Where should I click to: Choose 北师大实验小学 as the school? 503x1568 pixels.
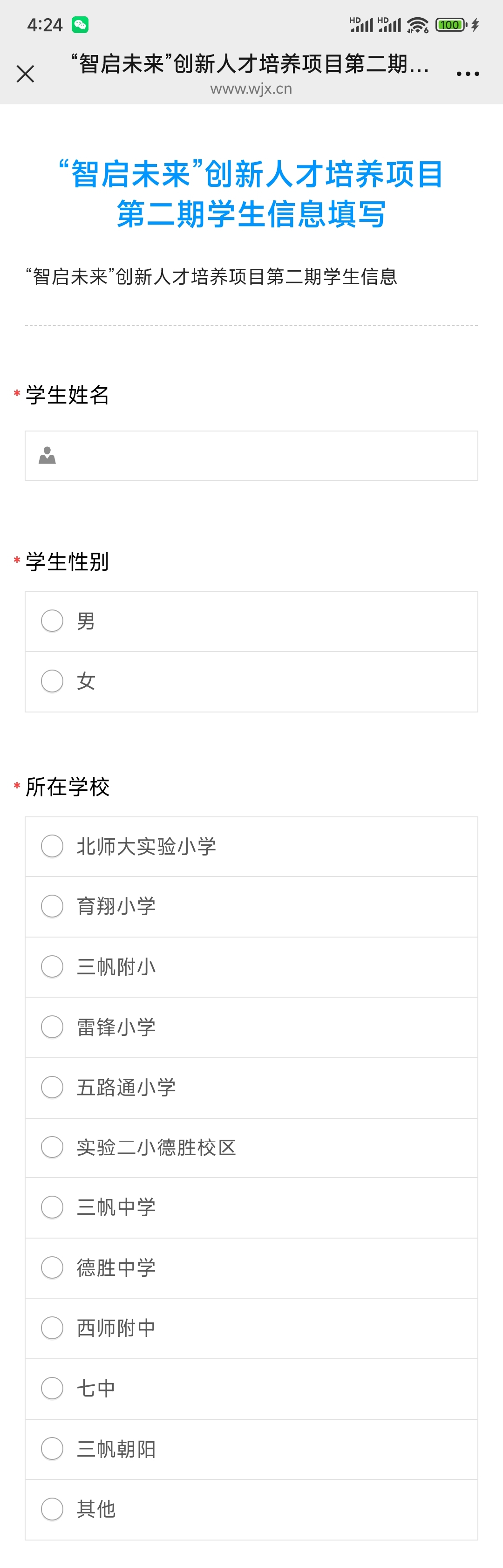point(52,846)
